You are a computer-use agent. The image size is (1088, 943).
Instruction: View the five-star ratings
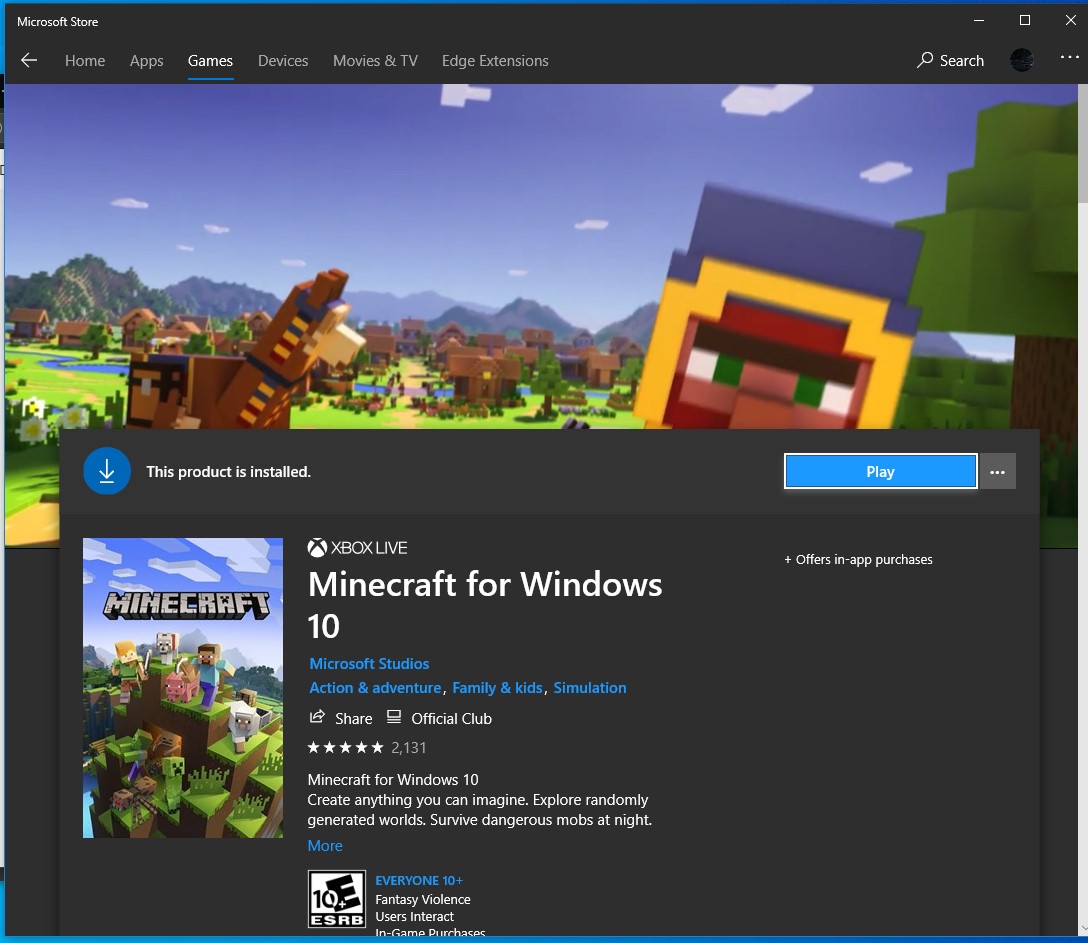coord(346,747)
